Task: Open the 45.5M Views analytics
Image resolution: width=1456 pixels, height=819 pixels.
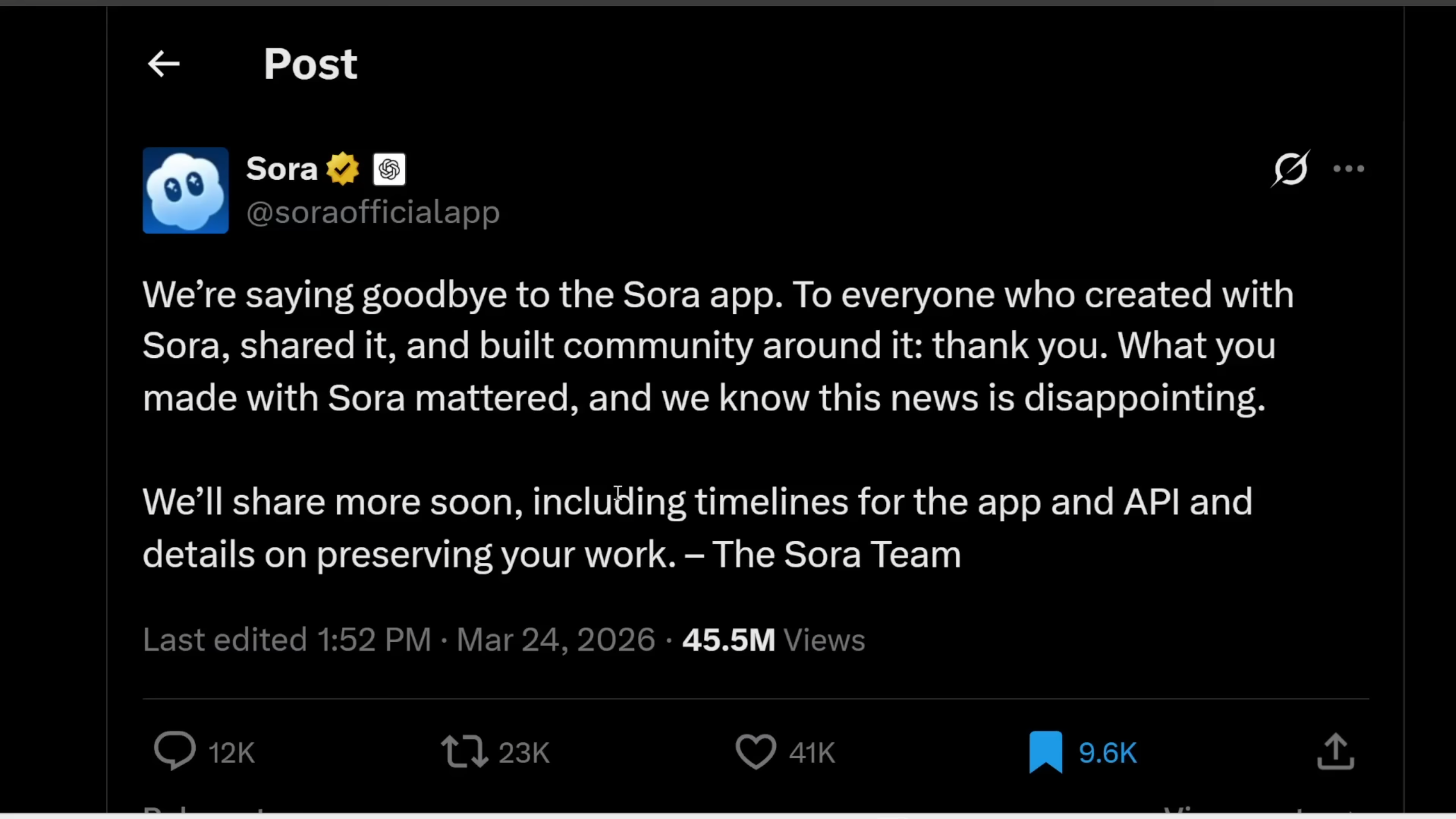Action: click(x=773, y=640)
